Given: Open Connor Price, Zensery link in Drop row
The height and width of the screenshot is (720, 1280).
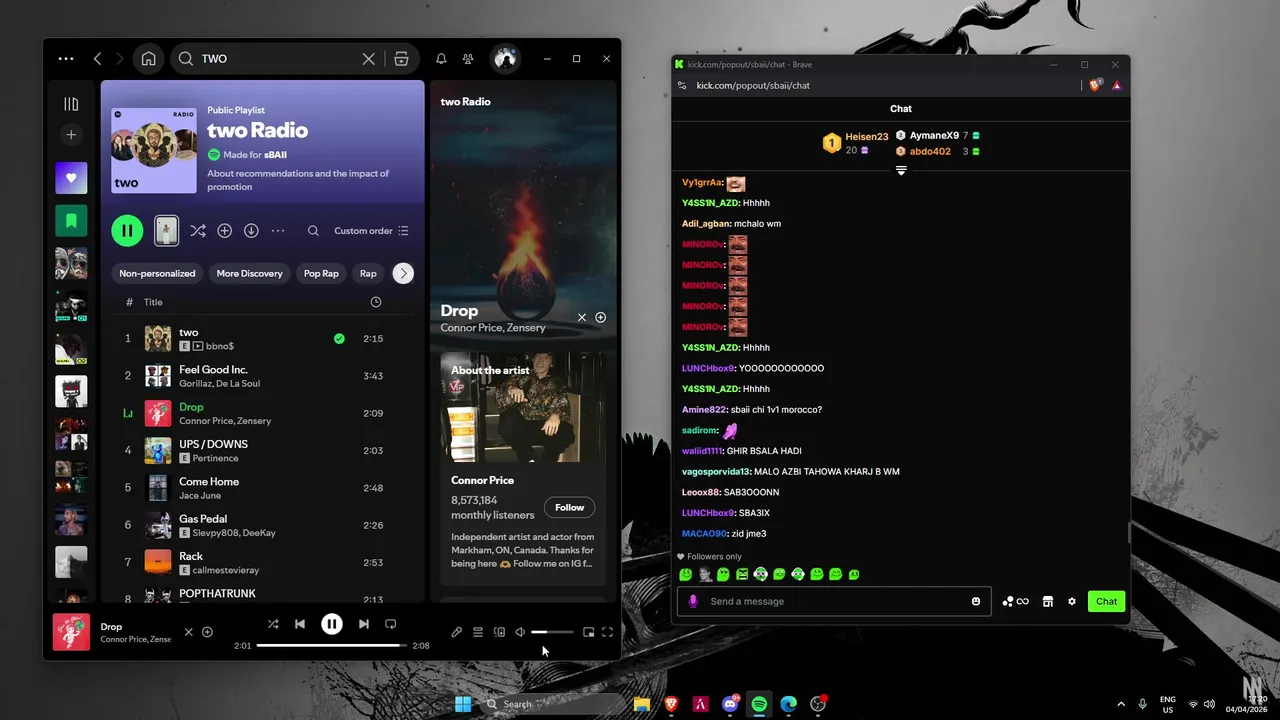Looking at the screenshot, I should tap(225, 421).
